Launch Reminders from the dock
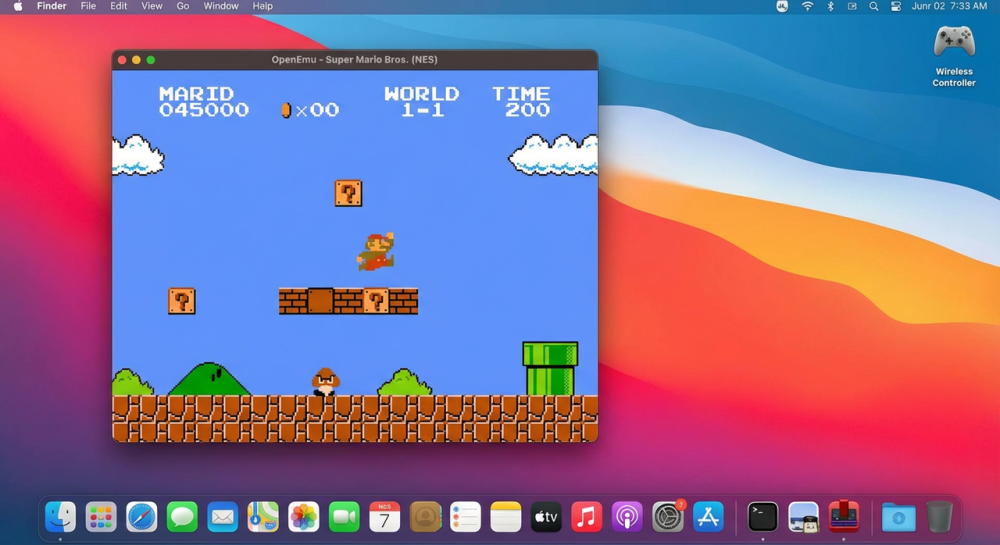The width and height of the screenshot is (1000, 545). point(466,516)
